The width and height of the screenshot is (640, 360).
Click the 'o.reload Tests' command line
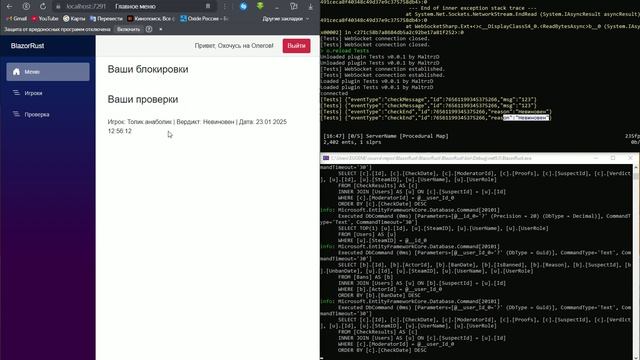point(345,51)
